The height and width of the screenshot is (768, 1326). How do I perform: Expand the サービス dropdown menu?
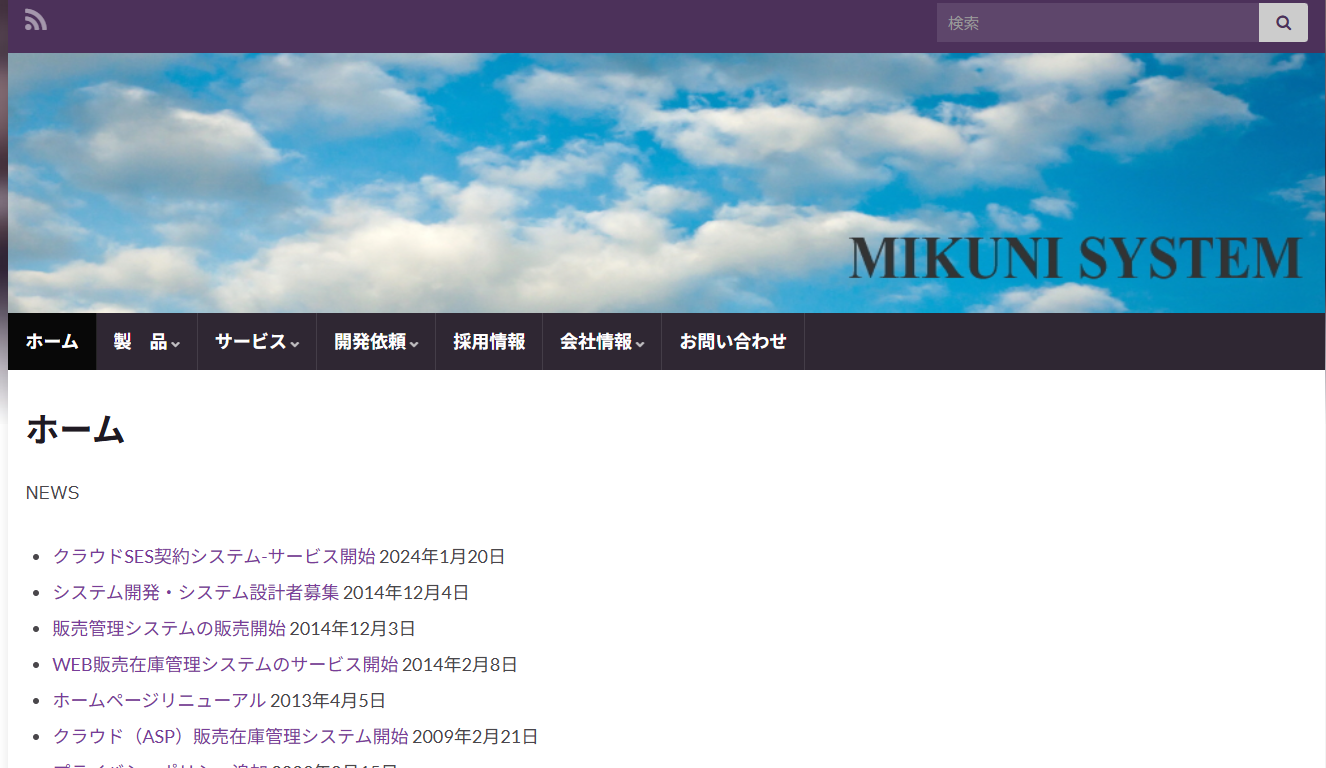(x=256, y=342)
